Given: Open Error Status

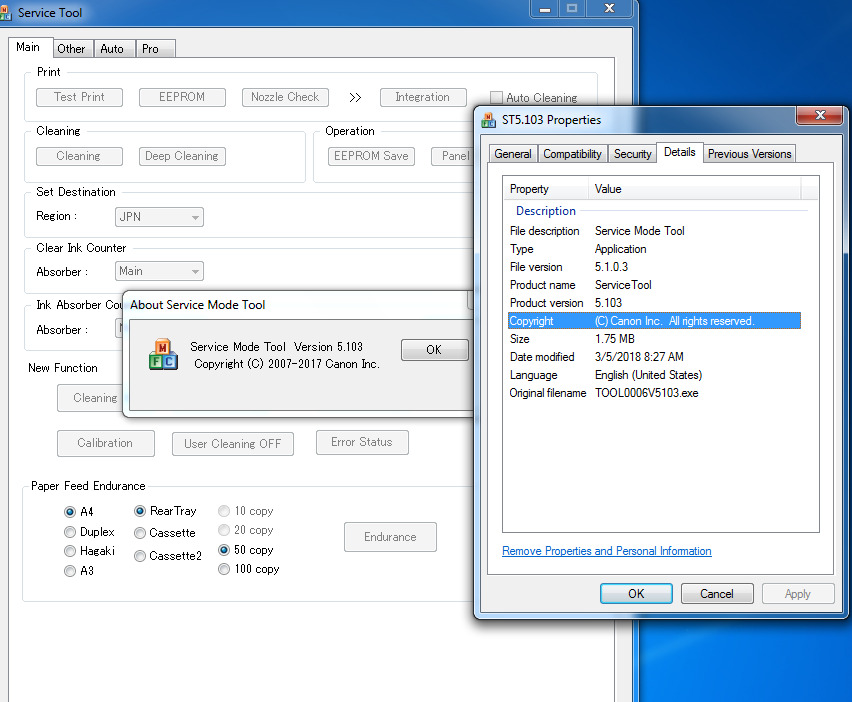Looking at the screenshot, I should coord(362,442).
